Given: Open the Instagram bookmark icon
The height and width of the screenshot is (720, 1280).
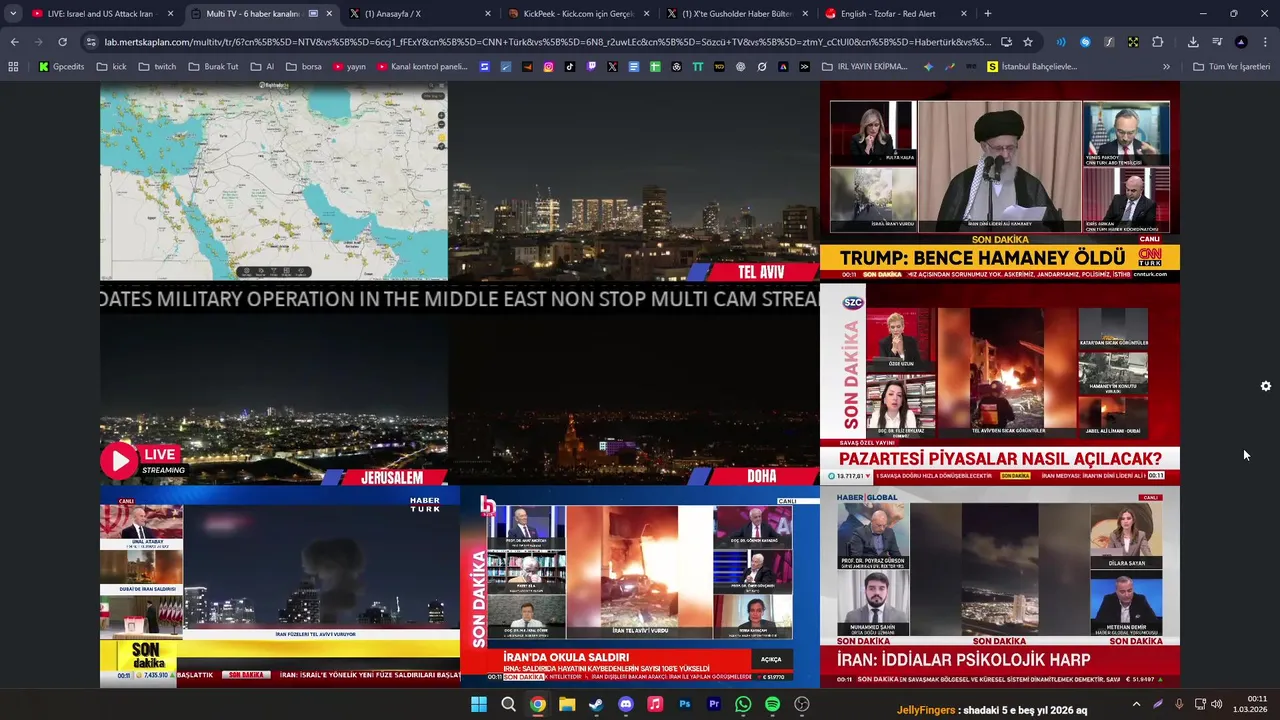Looking at the screenshot, I should pyautogui.click(x=549, y=67).
